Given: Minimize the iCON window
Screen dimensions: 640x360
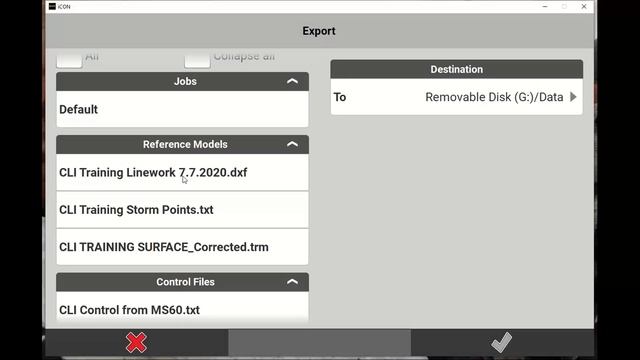Looking at the screenshot, I should pos(545,7).
